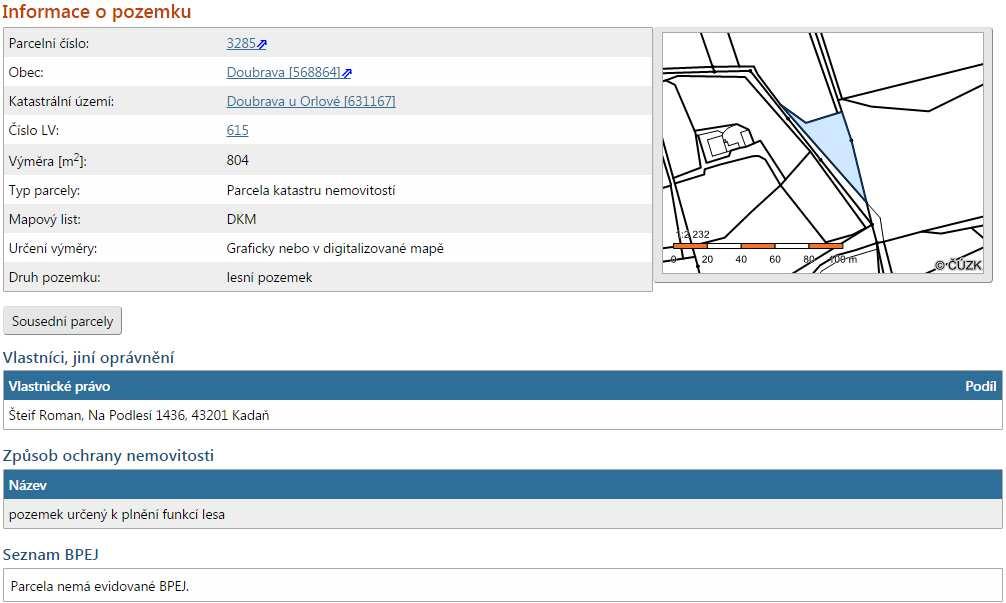The height and width of the screenshot is (603, 1006).
Task: Select map sheet value DKM
Action: tap(241, 219)
